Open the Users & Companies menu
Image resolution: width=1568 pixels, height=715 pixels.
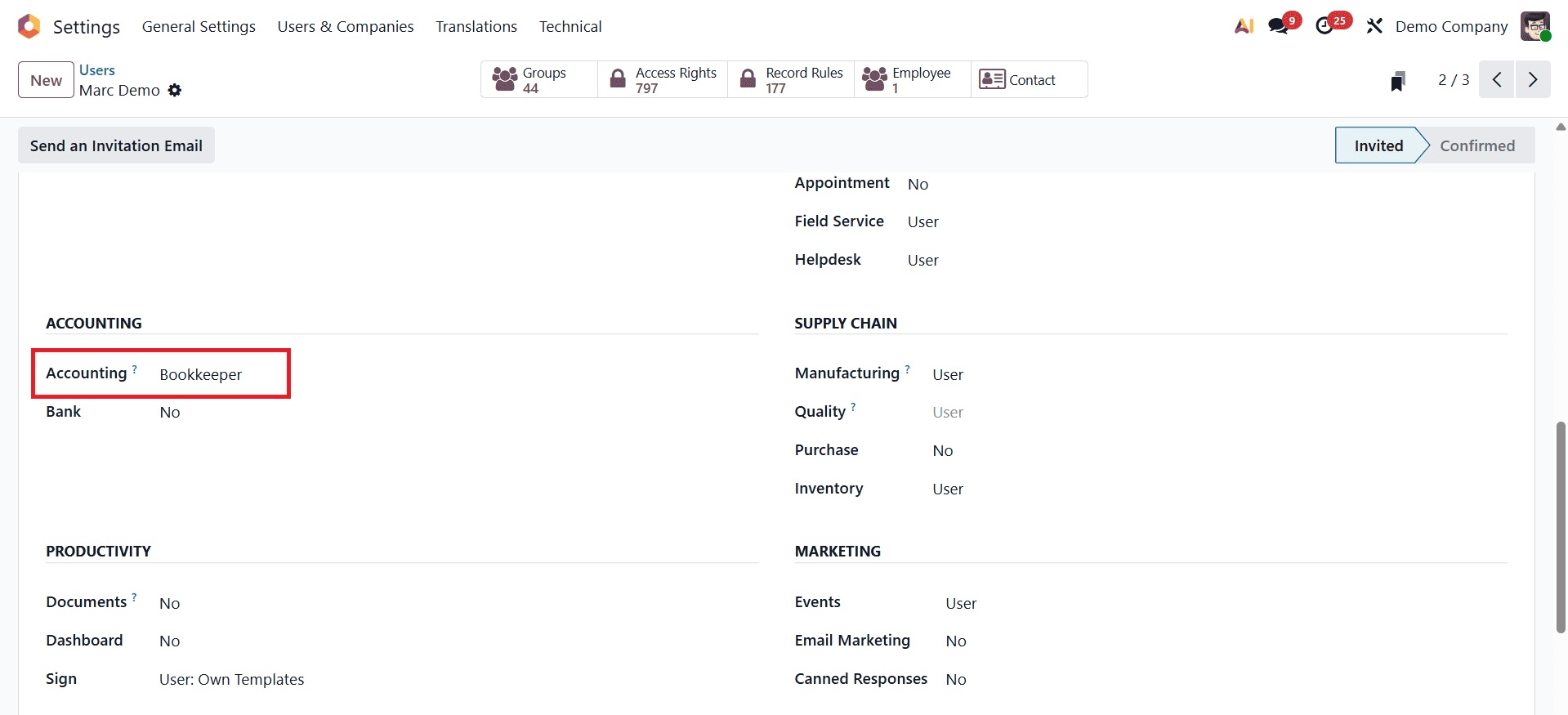pyautogui.click(x=345, y=25)
